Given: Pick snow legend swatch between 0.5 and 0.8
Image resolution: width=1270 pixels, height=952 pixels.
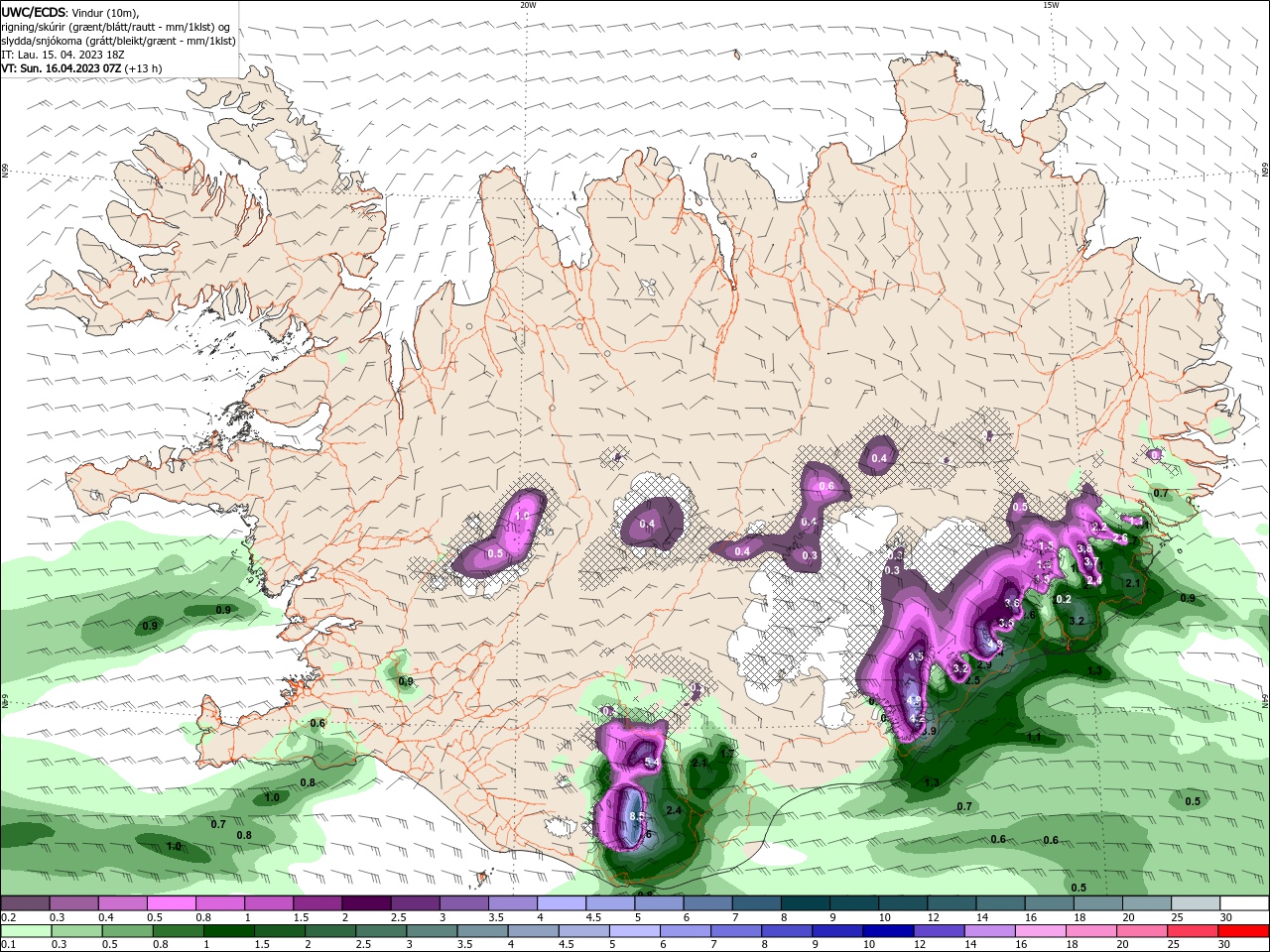Looking at the screenshot, I should [171, 903].
